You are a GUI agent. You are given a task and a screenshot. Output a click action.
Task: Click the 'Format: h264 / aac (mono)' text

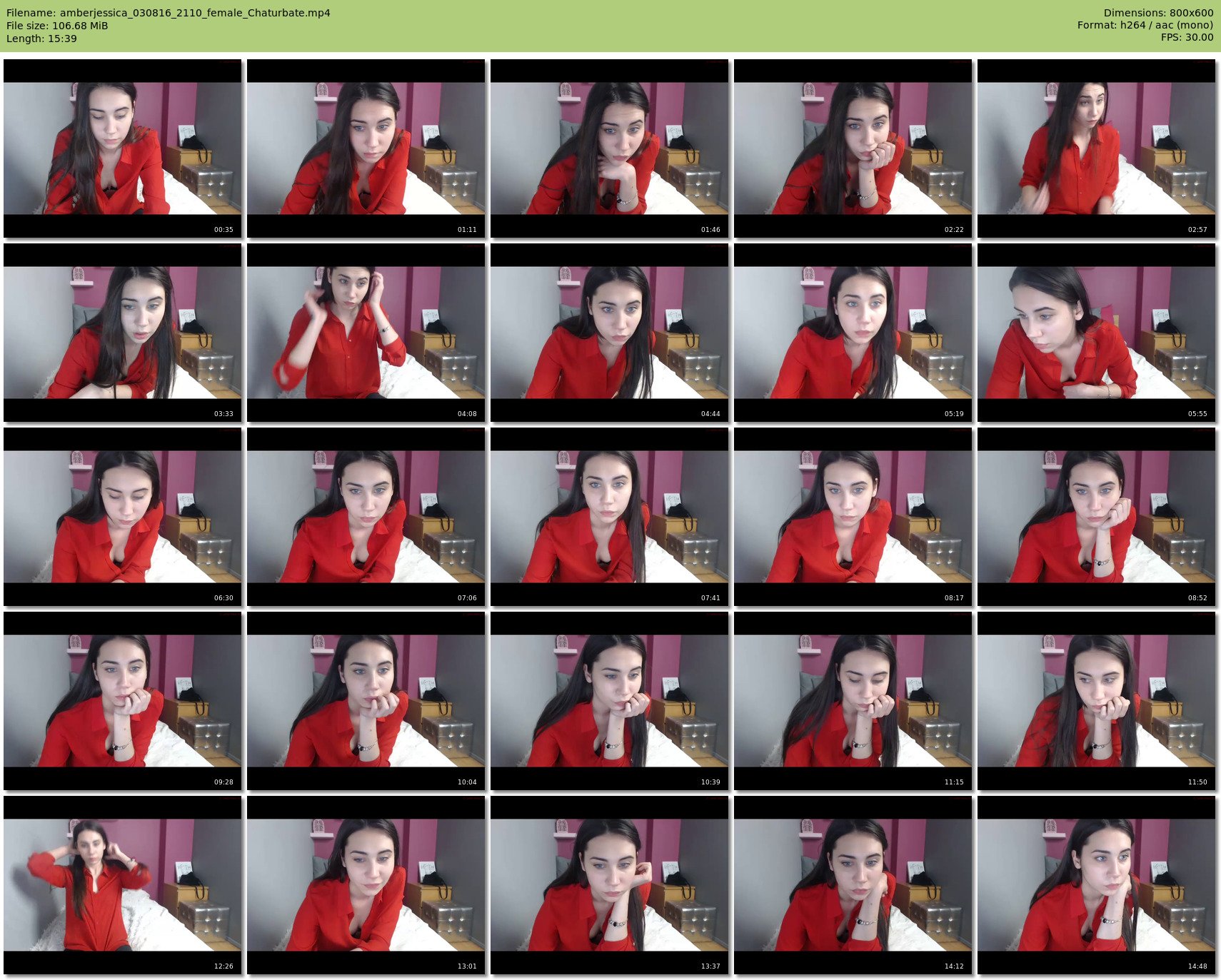pos(1145,25)
